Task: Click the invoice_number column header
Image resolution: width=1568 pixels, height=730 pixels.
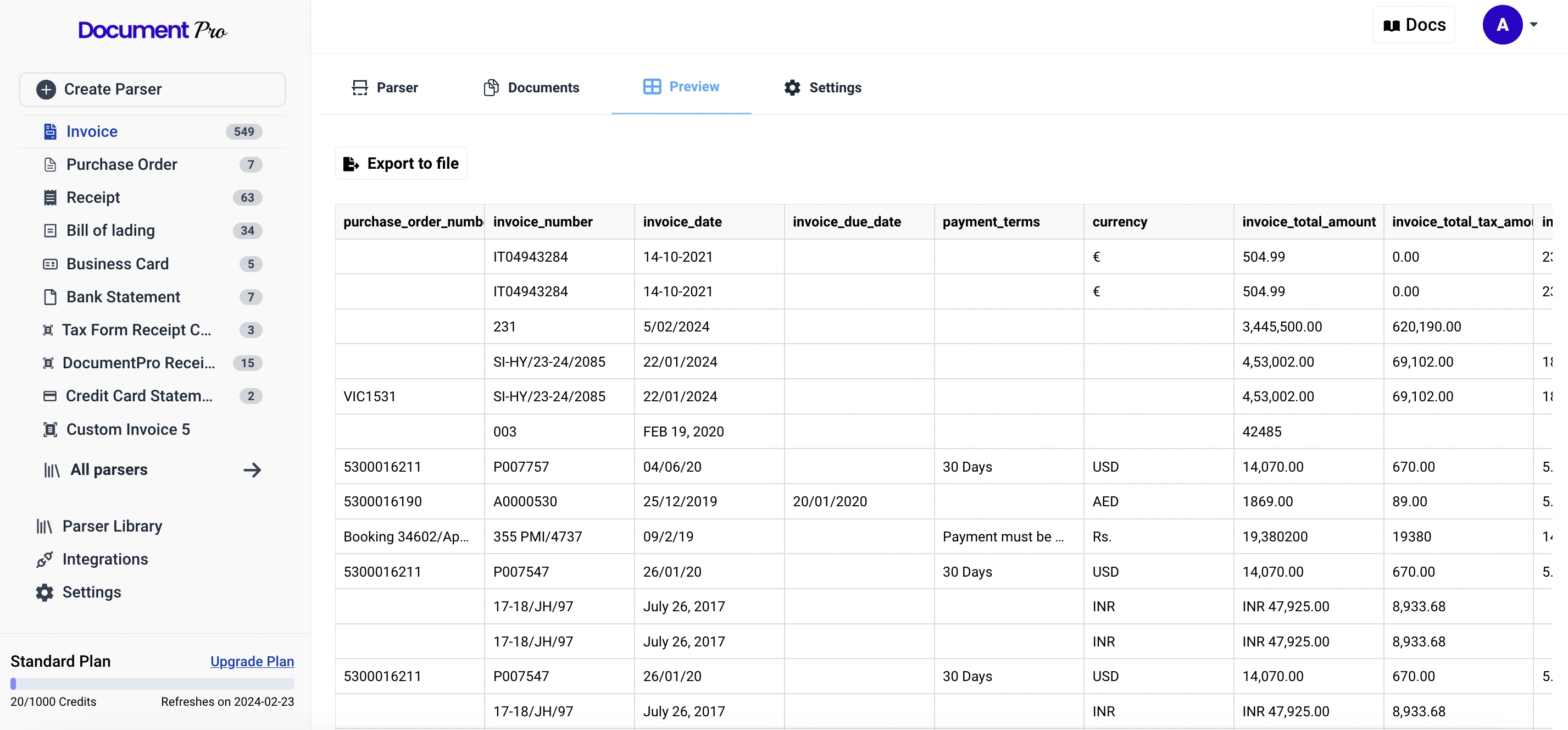Action: (559, 222)
